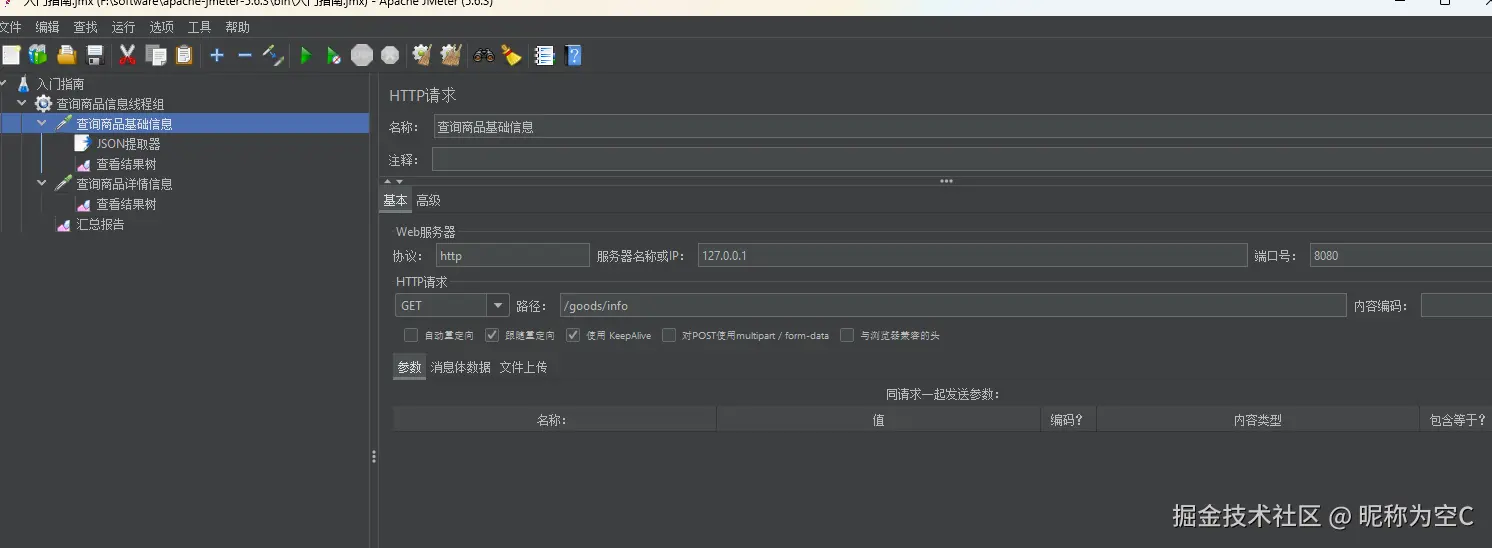The width and height of the screenshot is (1492, 548).
Task: Save the test plan via floppy disk icon
Action: pos(95,56)
